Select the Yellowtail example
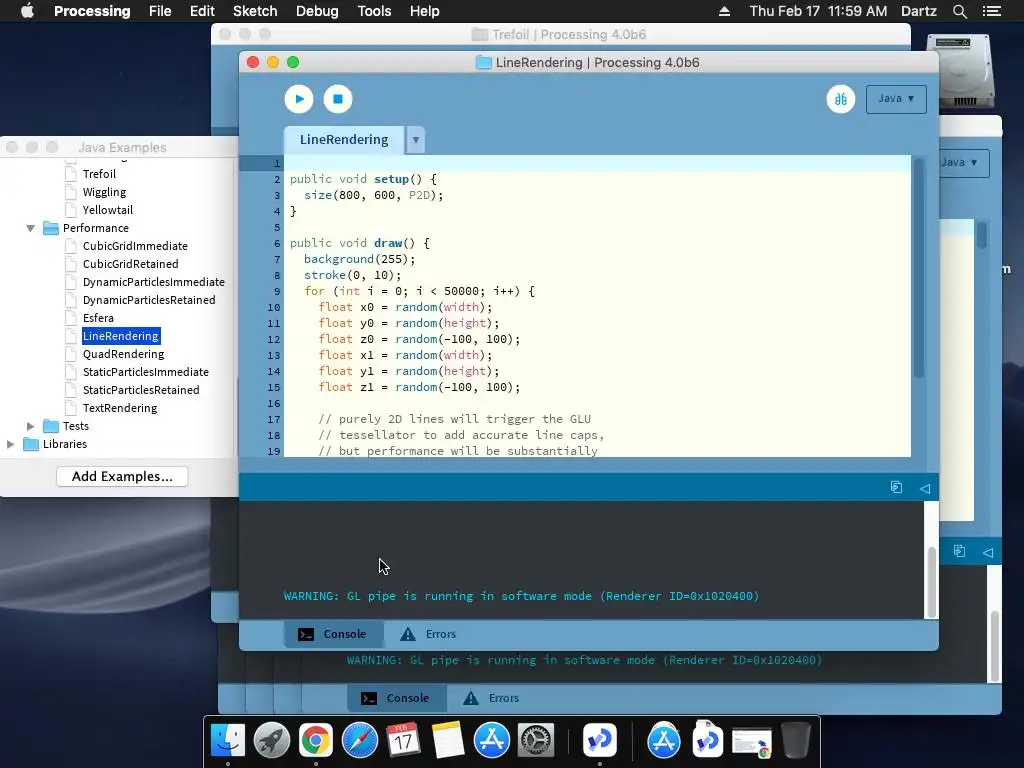The width and height of the screenshot is (1024, 768). click(108, 210)
